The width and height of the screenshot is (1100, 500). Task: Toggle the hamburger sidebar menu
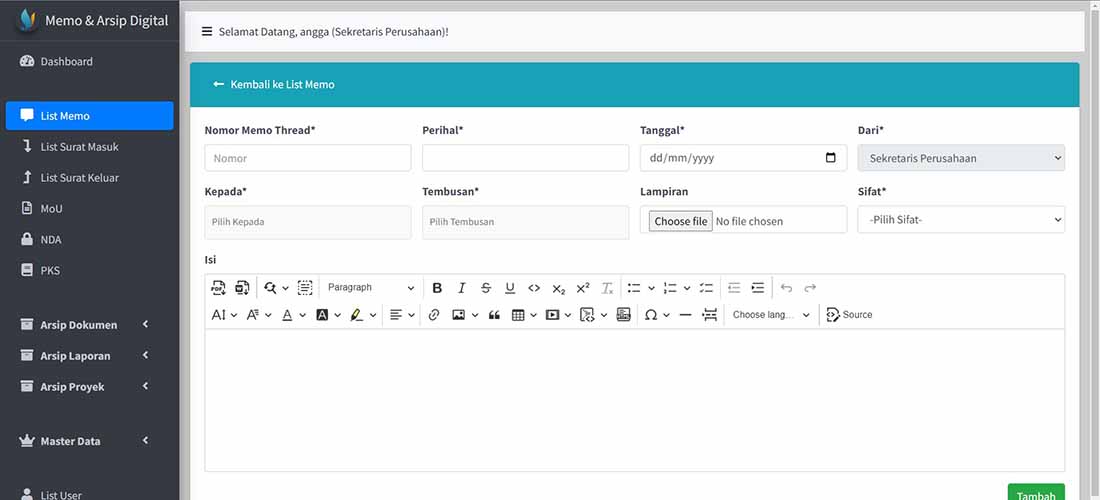(x=207, y=32)
